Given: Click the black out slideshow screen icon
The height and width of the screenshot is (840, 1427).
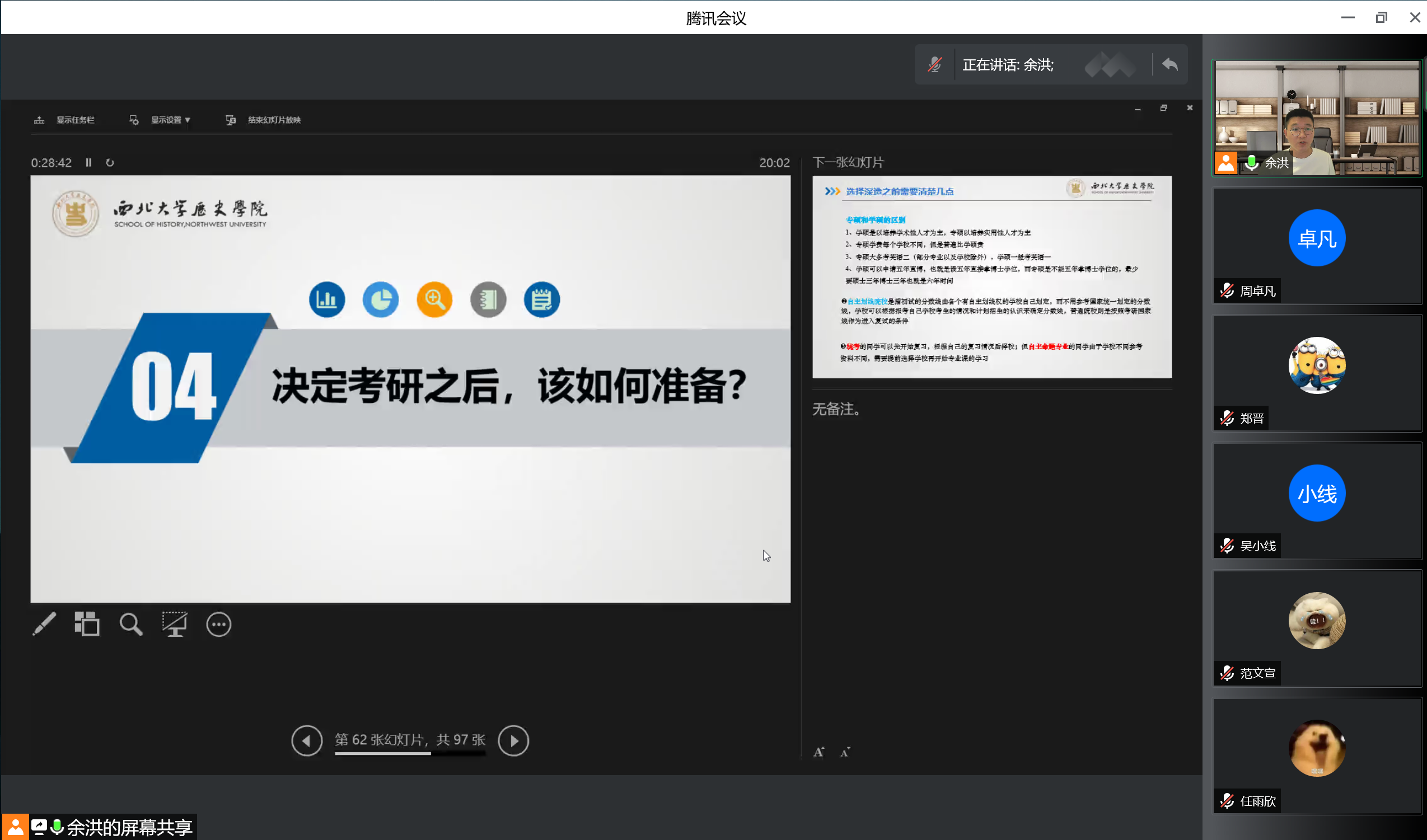Looking at the screenshot, I should [x=175, y=624].
